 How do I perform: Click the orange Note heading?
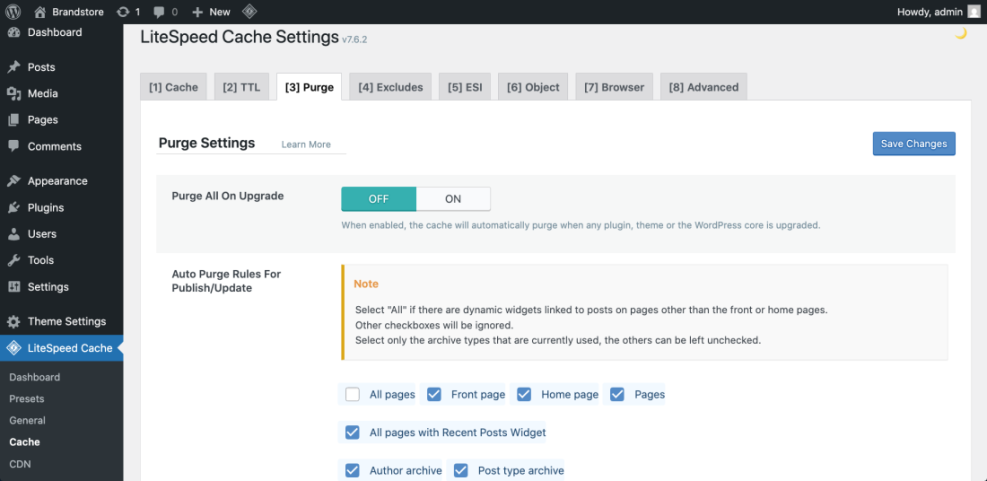pos(366,284)
